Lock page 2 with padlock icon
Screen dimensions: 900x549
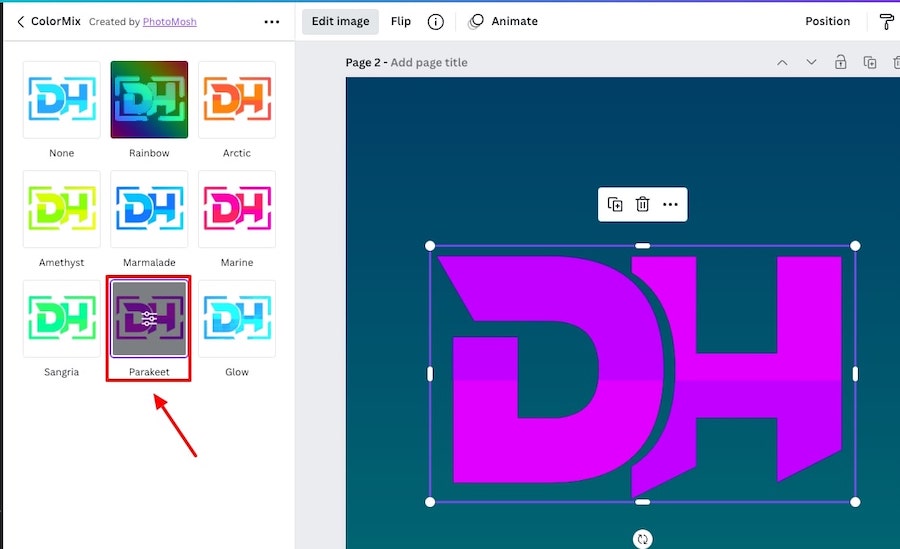pyautogui.click(x=841, y=62)
